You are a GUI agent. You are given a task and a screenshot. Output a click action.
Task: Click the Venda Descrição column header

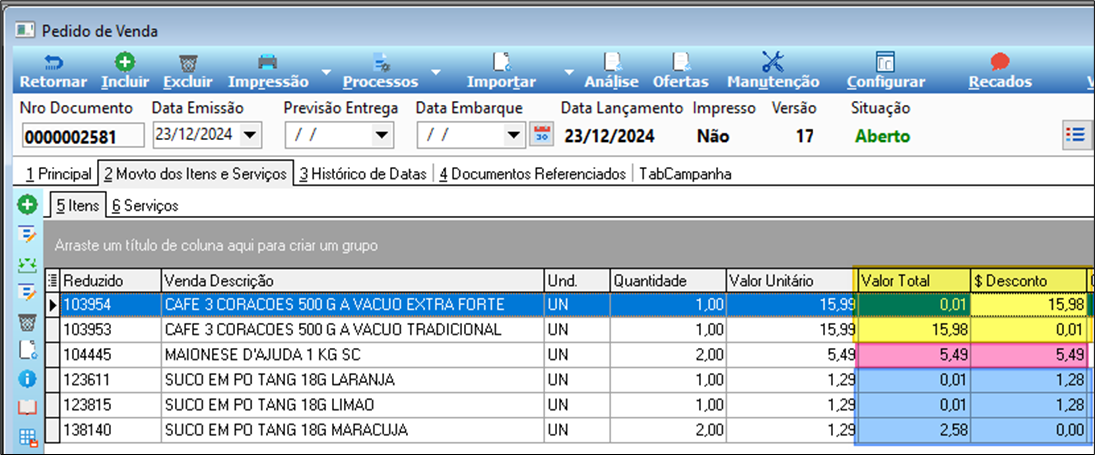[x=353, y=281]
